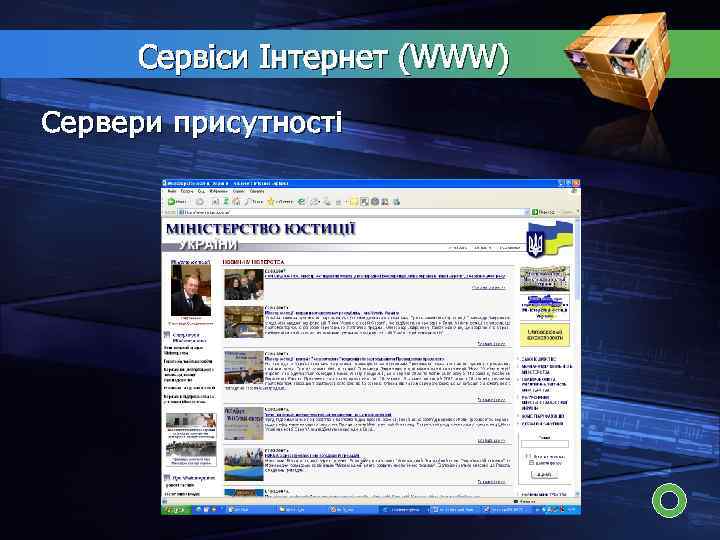
Task: Open news thumbnail with blue-yellow flag crowd
Action: click(243, 464)
